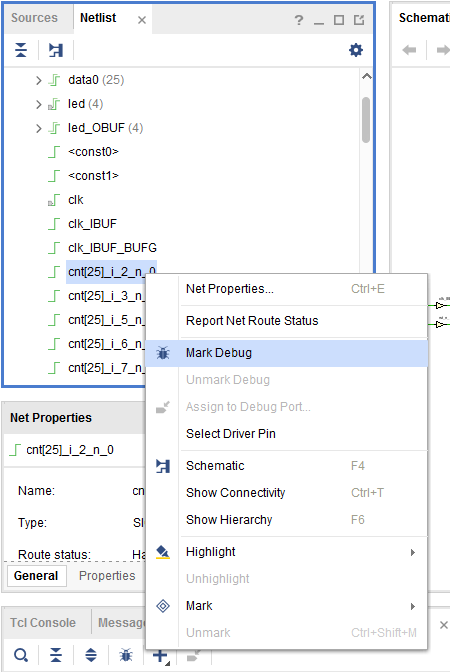Select the clk_IBUF_BUFG net
The image size is (450, 672).
click(x=112, y=248)
